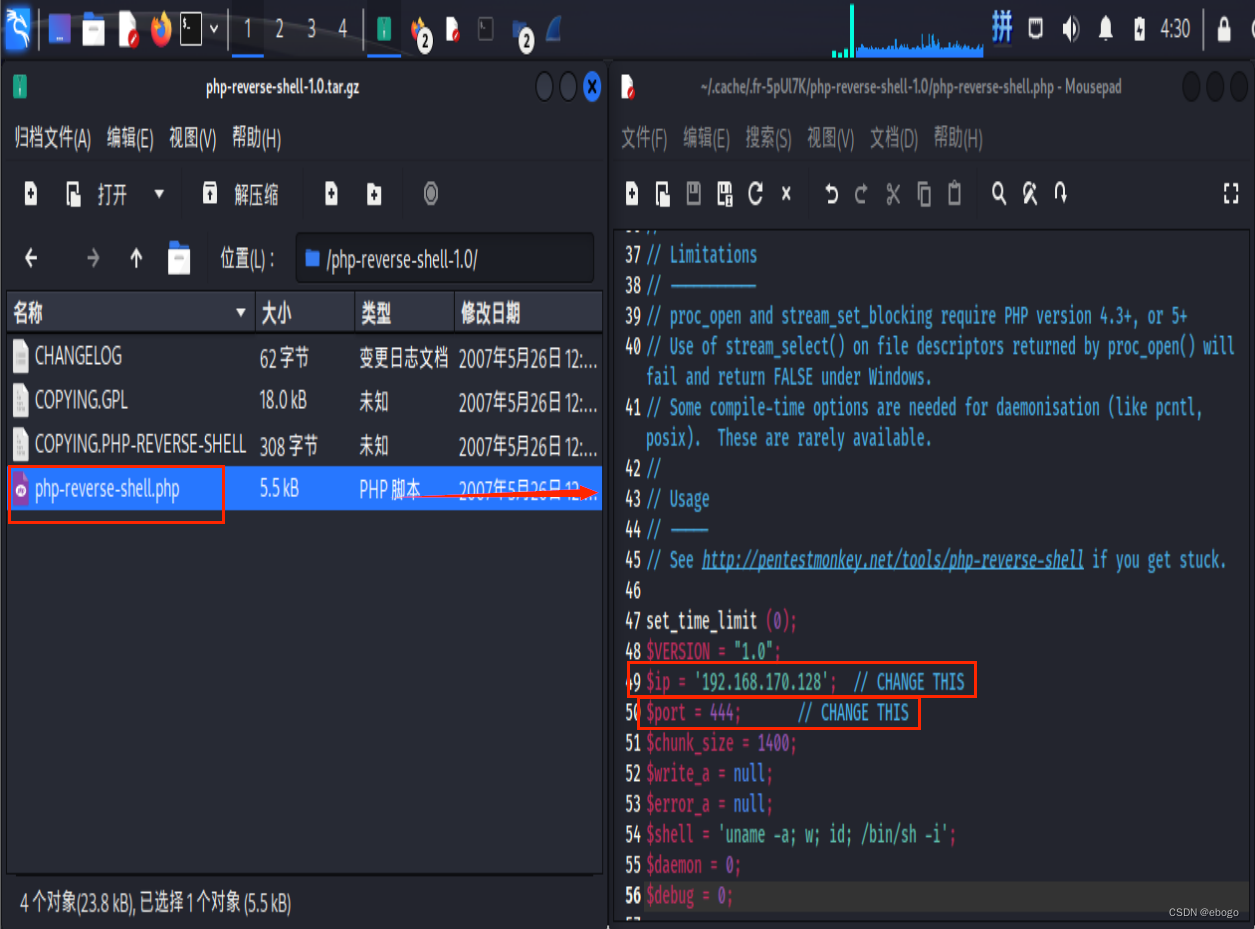This screenshot has height=929, width=1255.
Task: Reload the document in Mousepad
Action: (755, 193)
